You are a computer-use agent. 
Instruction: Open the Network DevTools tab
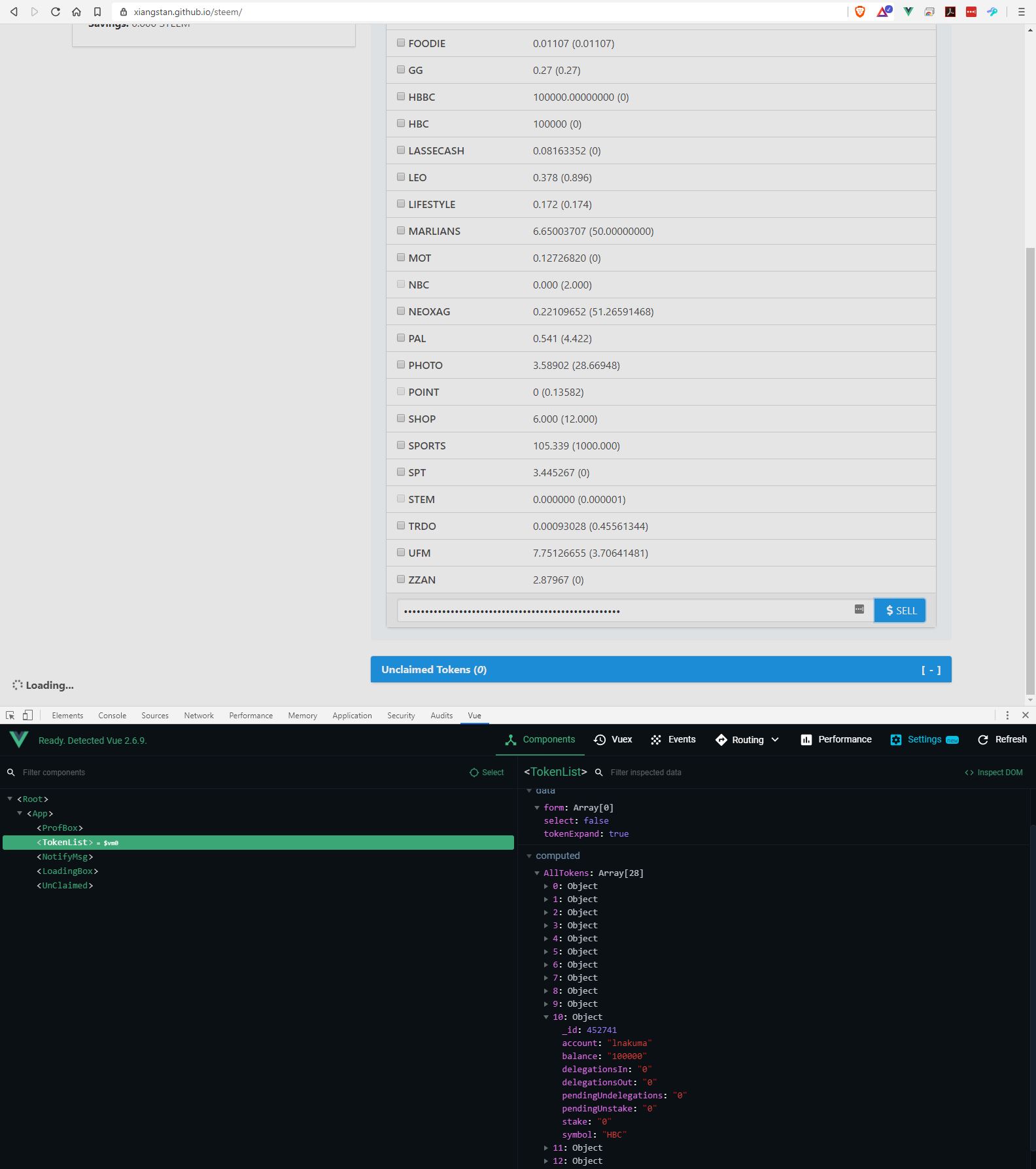tap(199, 716)
